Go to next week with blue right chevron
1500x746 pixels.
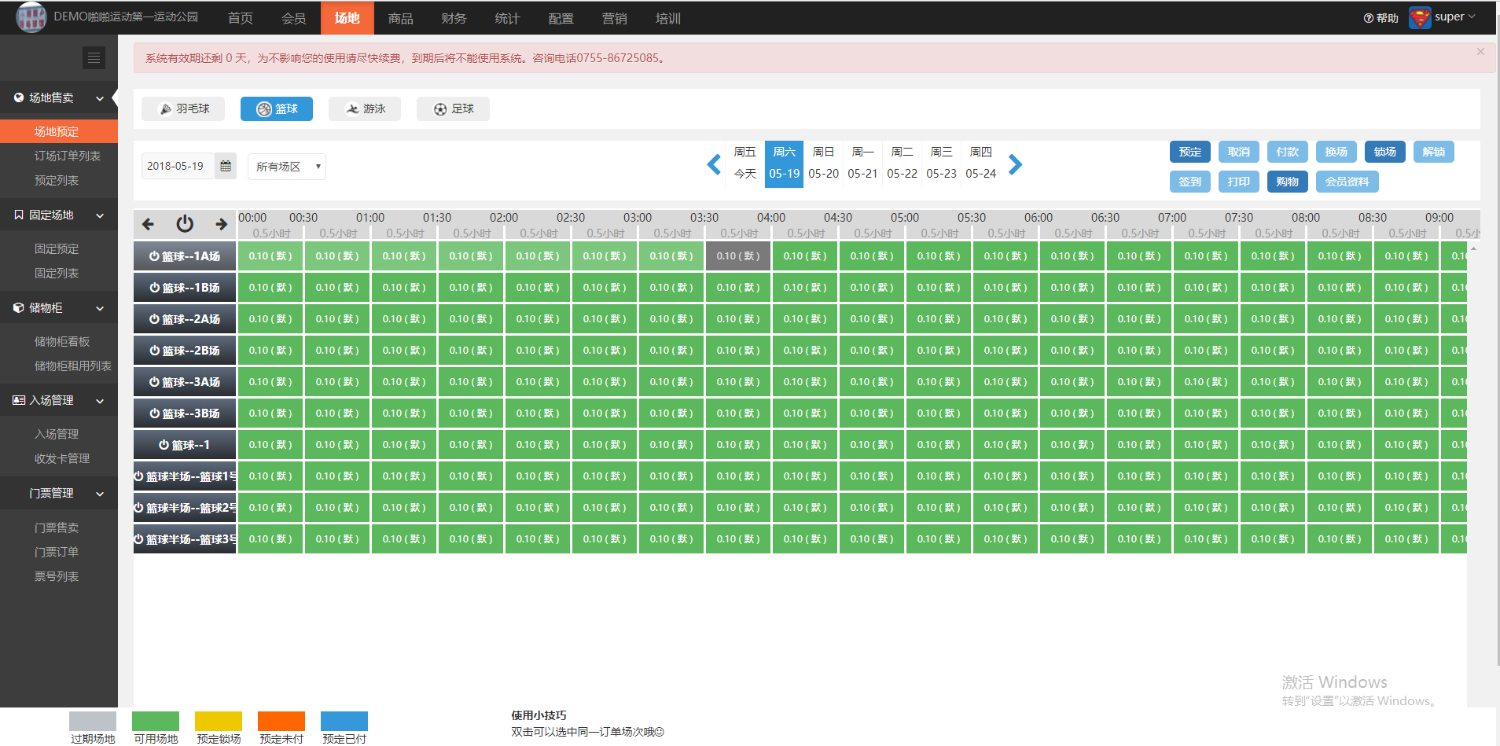click(x=1015, y=165)
